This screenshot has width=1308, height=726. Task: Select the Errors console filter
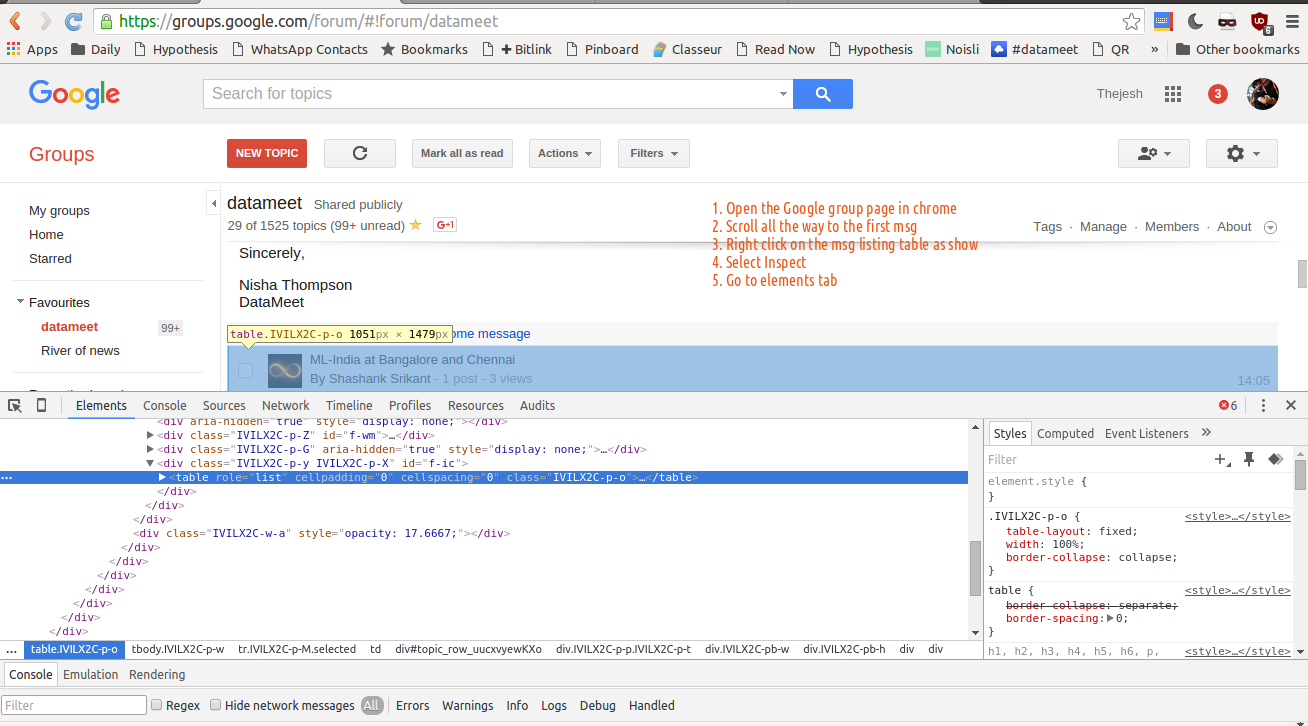413,705
